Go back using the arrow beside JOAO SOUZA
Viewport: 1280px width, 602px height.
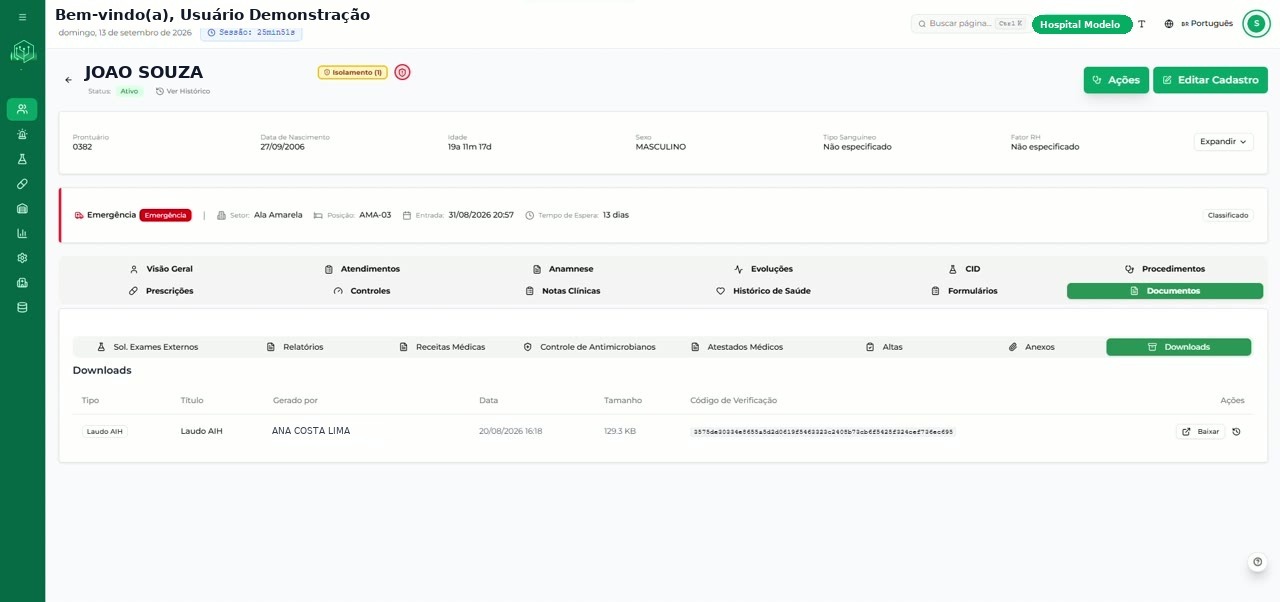[x=68, y=80]
